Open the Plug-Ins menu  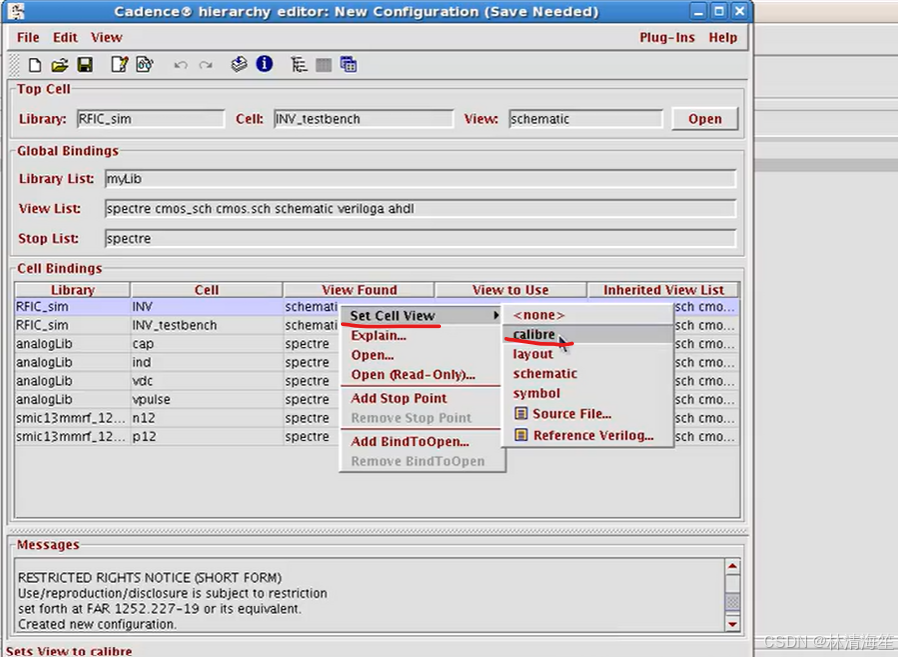[667, 38]
